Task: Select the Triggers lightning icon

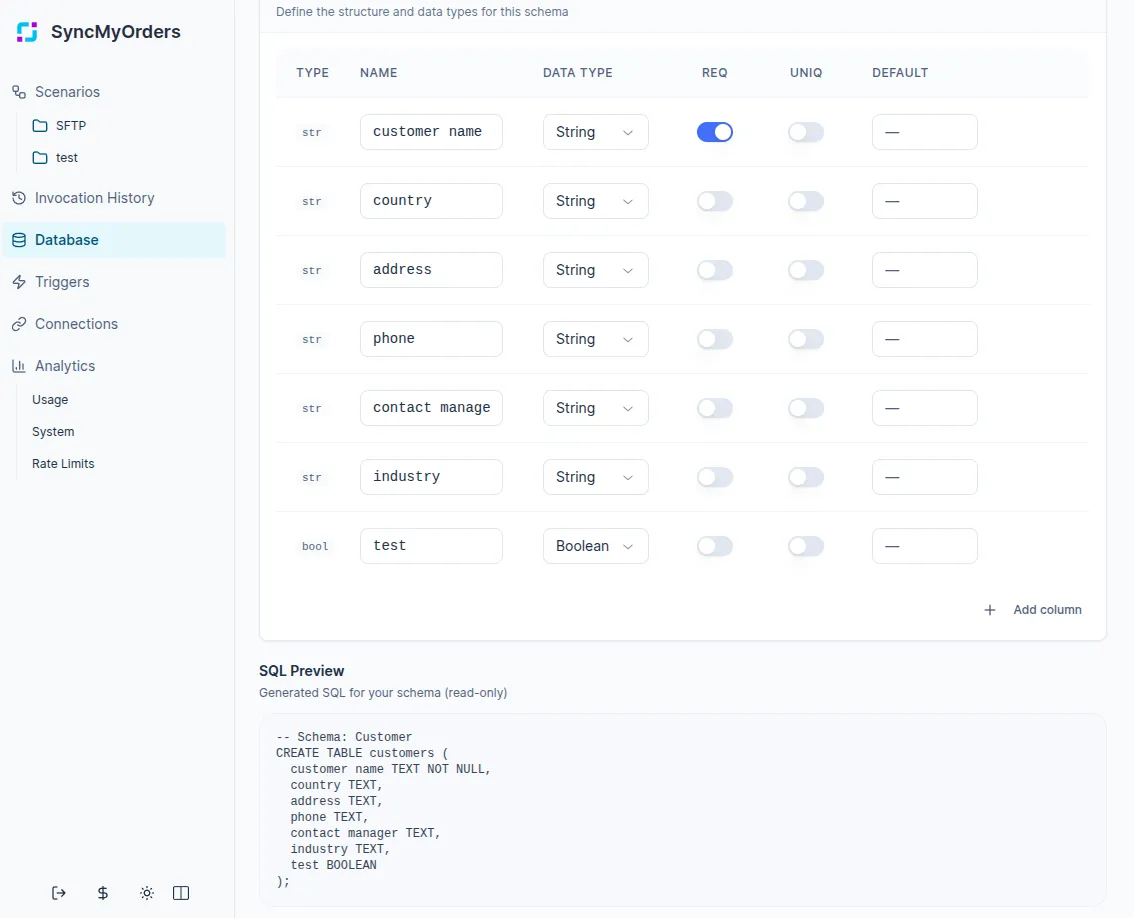Action: click(x=18, y=282)
